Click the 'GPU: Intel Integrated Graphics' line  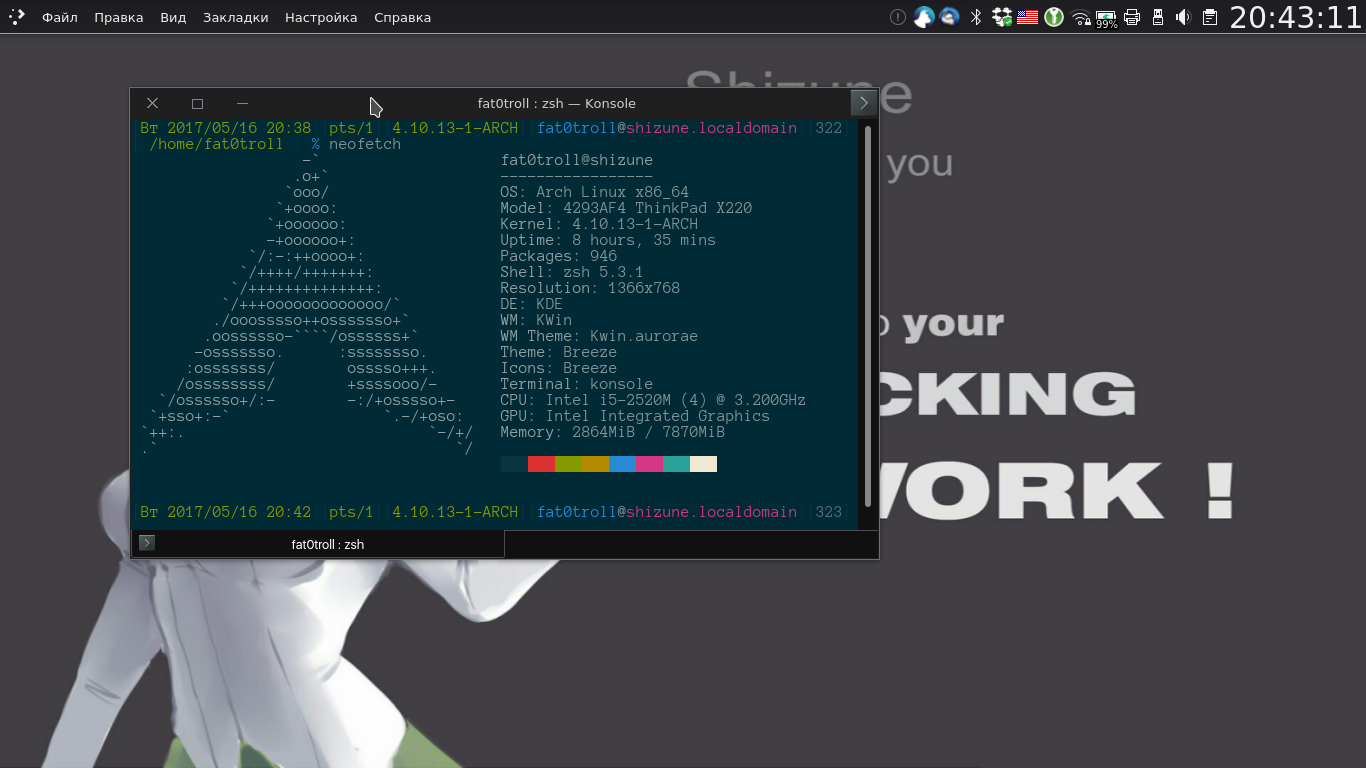635,416
